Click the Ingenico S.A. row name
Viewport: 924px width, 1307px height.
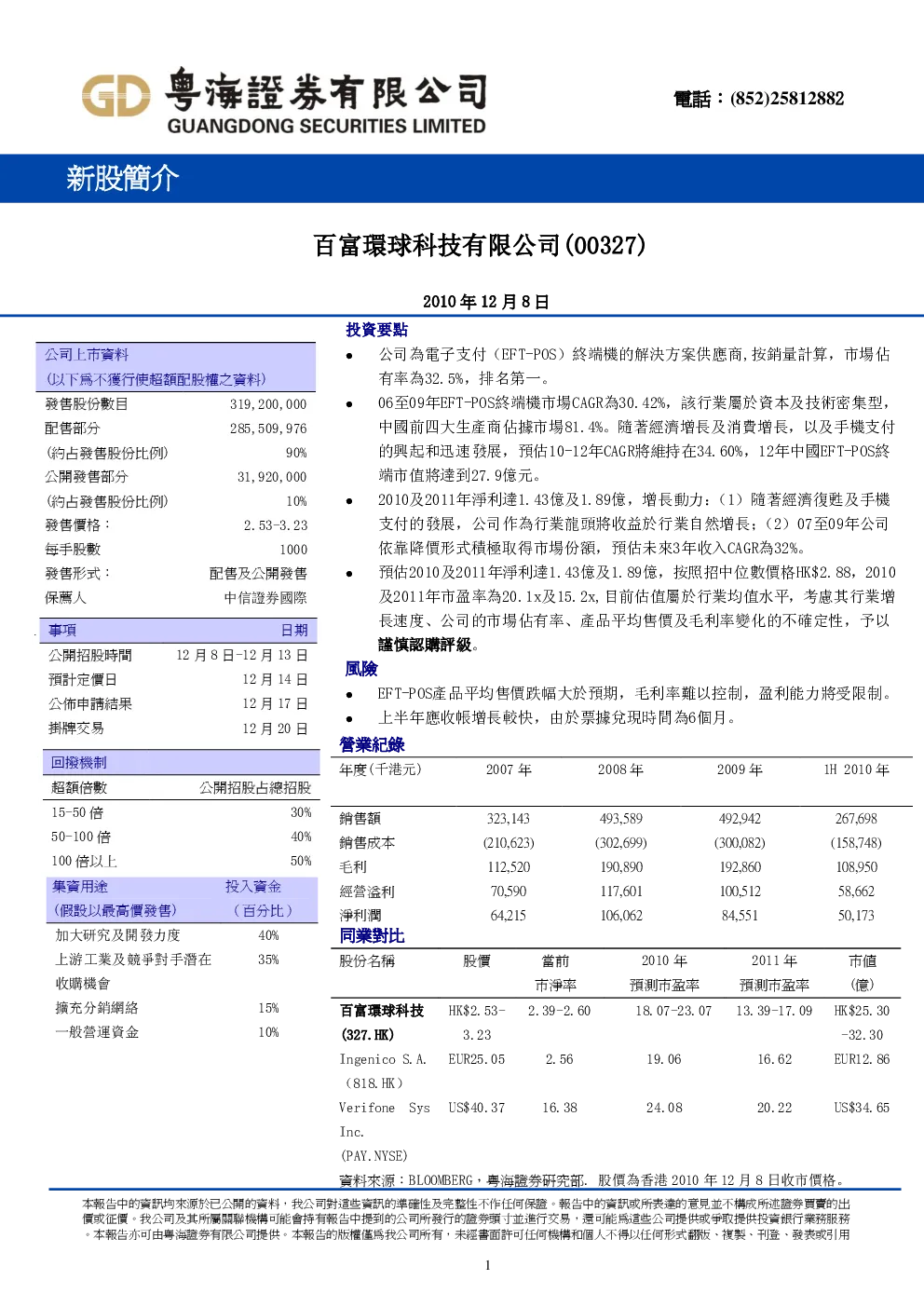pos(383,1059)
